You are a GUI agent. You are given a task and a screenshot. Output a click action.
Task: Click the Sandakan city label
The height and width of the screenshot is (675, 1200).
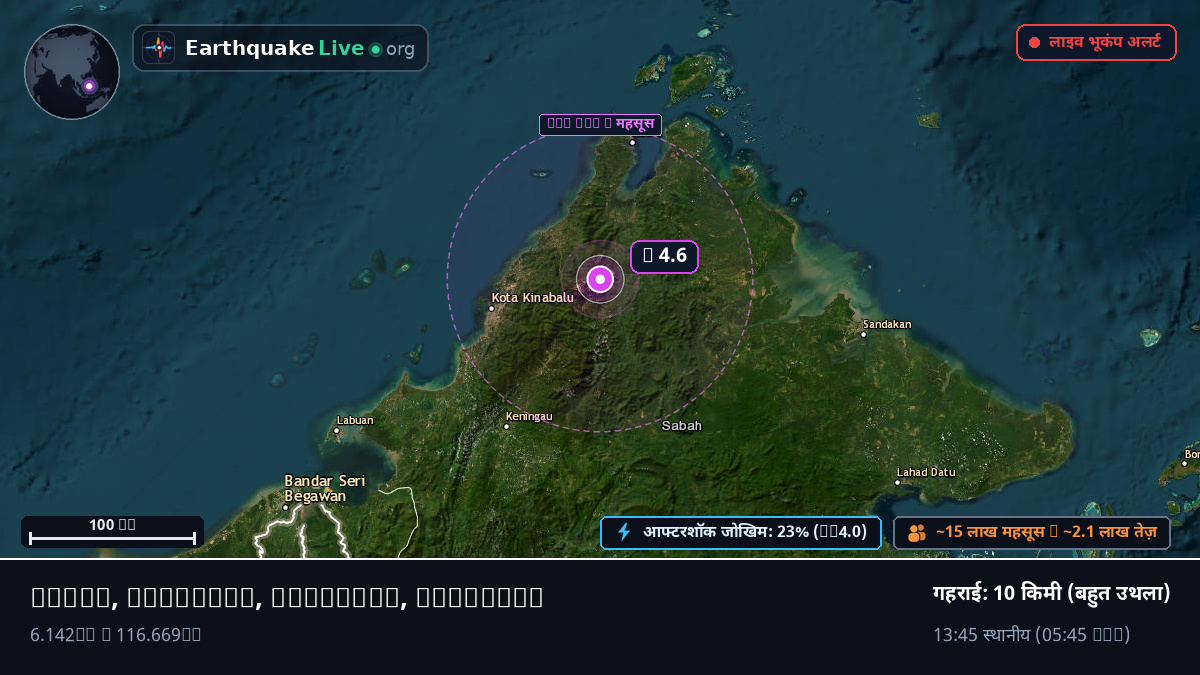coord(887,324)
